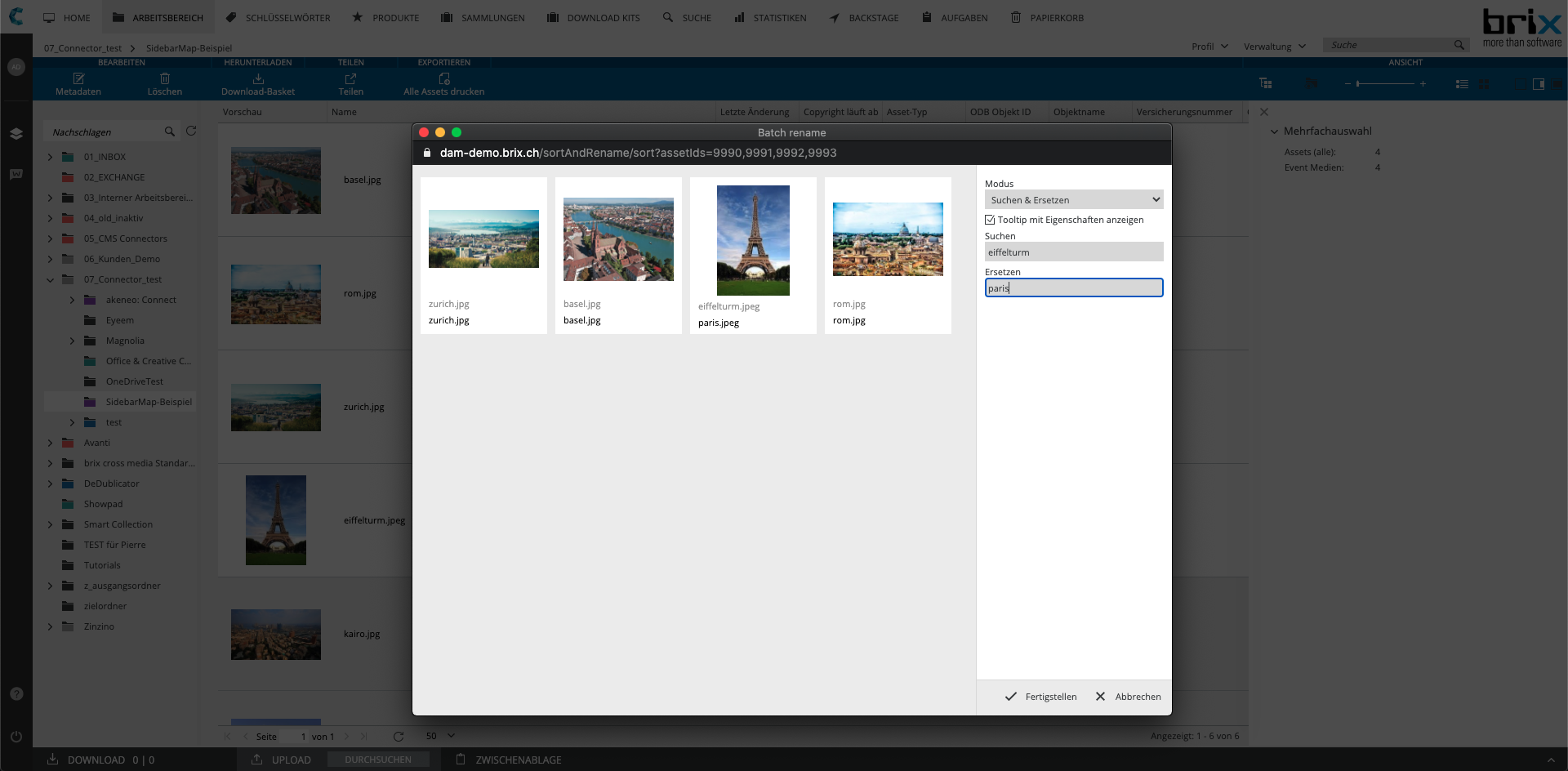Close the right details panel
The width and height of the screenshot is (1568, 771).
[1264, 112]
